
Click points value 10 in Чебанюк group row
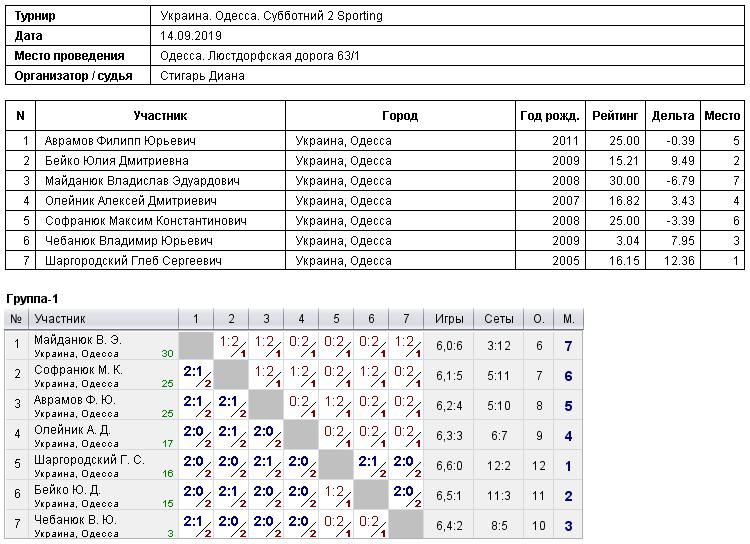539,526
